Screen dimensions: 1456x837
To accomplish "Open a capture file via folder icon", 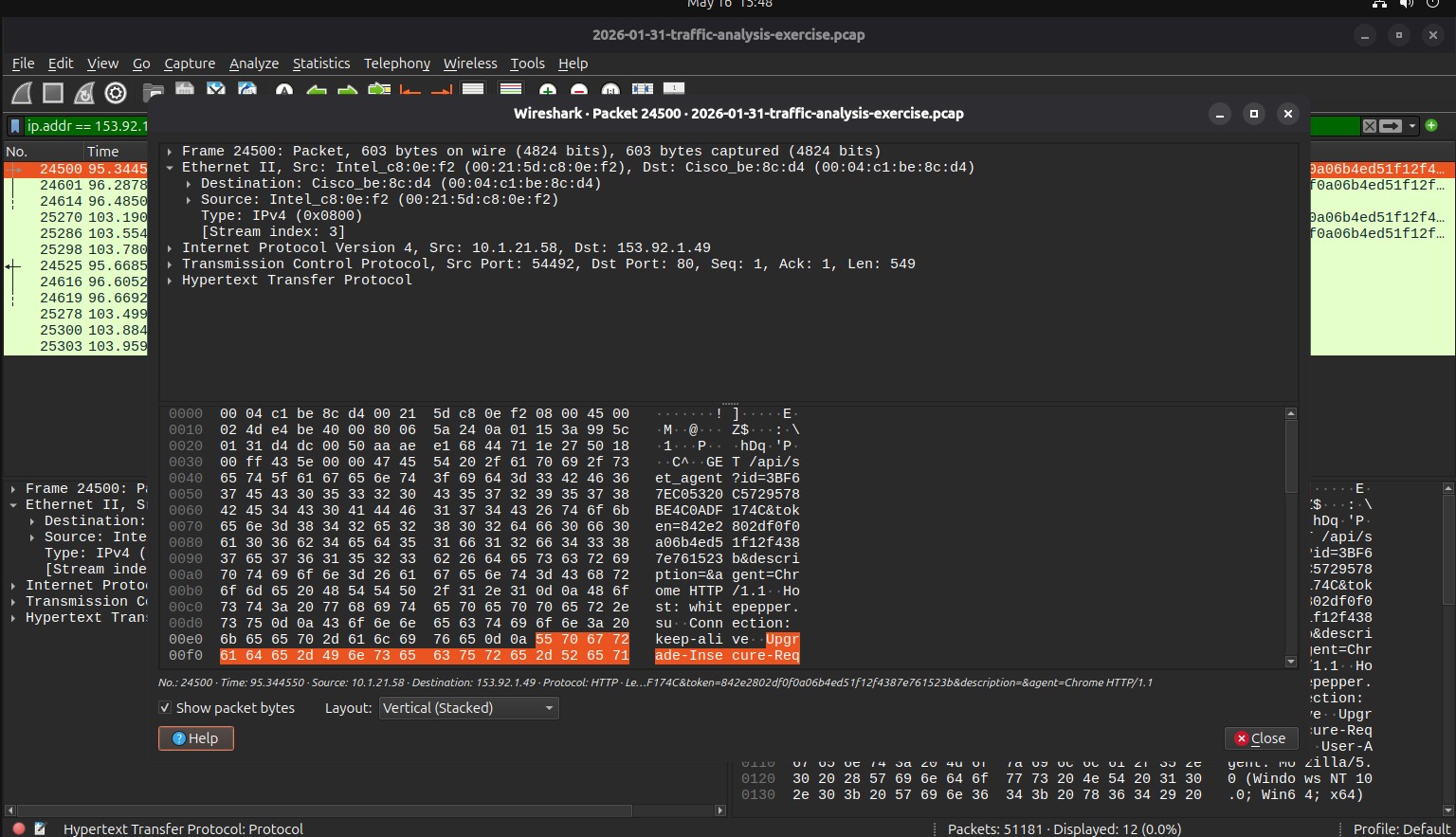I will coord(153,92).
